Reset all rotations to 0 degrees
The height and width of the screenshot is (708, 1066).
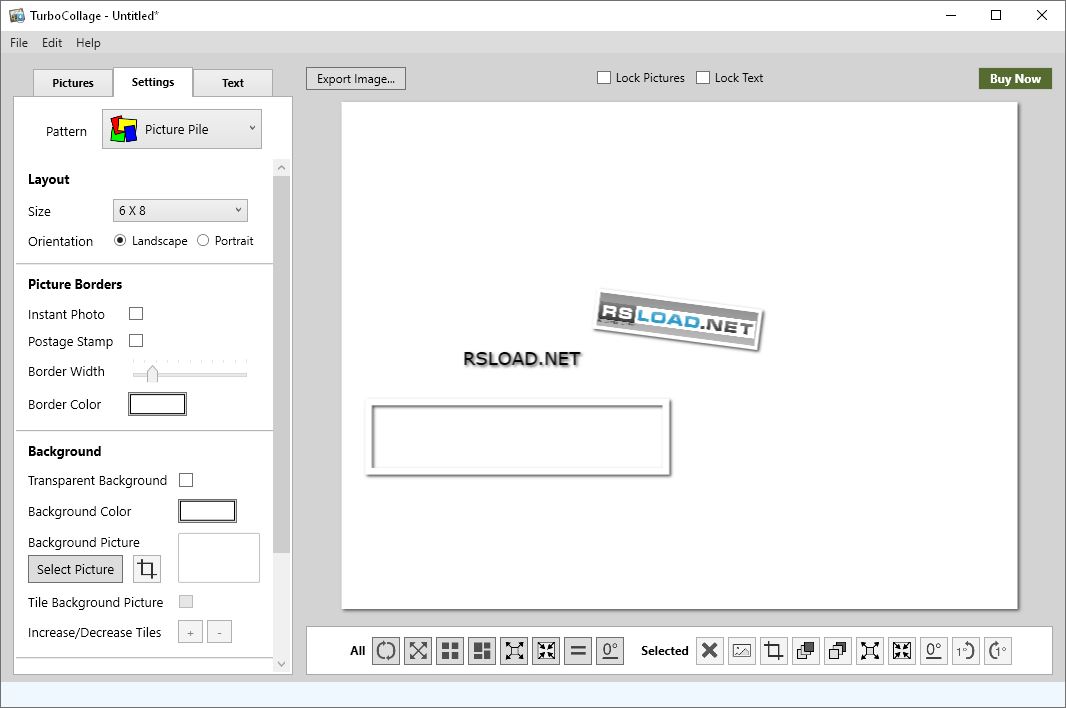pos(610,651)
